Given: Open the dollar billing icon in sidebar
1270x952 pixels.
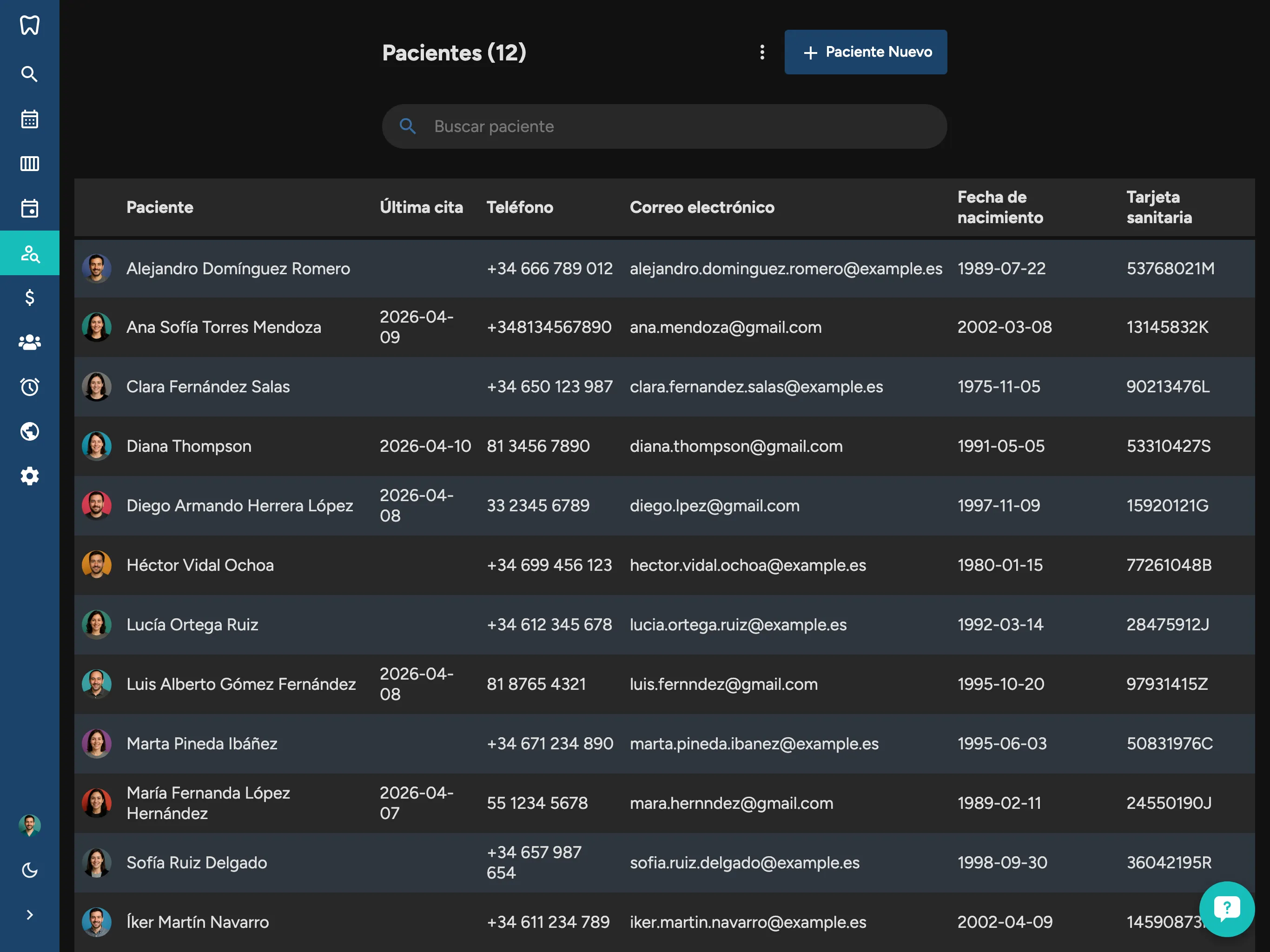Looking at the screenshot, I should tap(29, 297).
